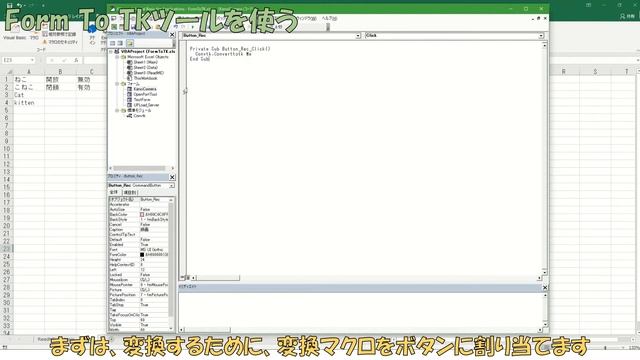
Task: Click the ForeColor black swatch in Properties
Action: point(142,255)
